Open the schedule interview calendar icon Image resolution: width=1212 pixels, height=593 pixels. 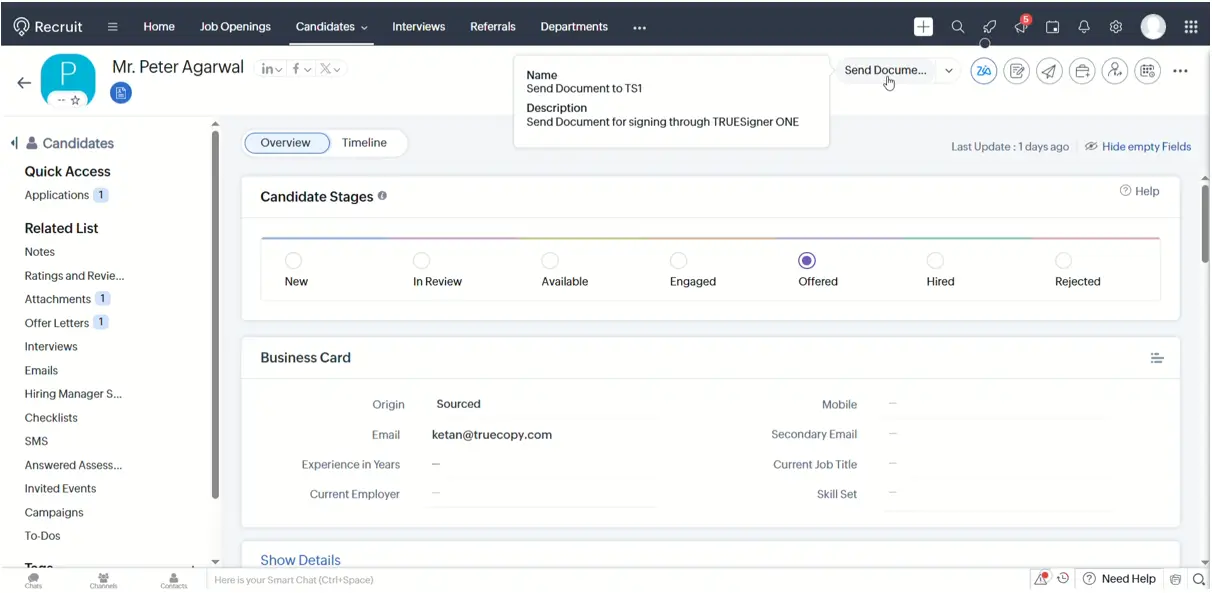1147,71
